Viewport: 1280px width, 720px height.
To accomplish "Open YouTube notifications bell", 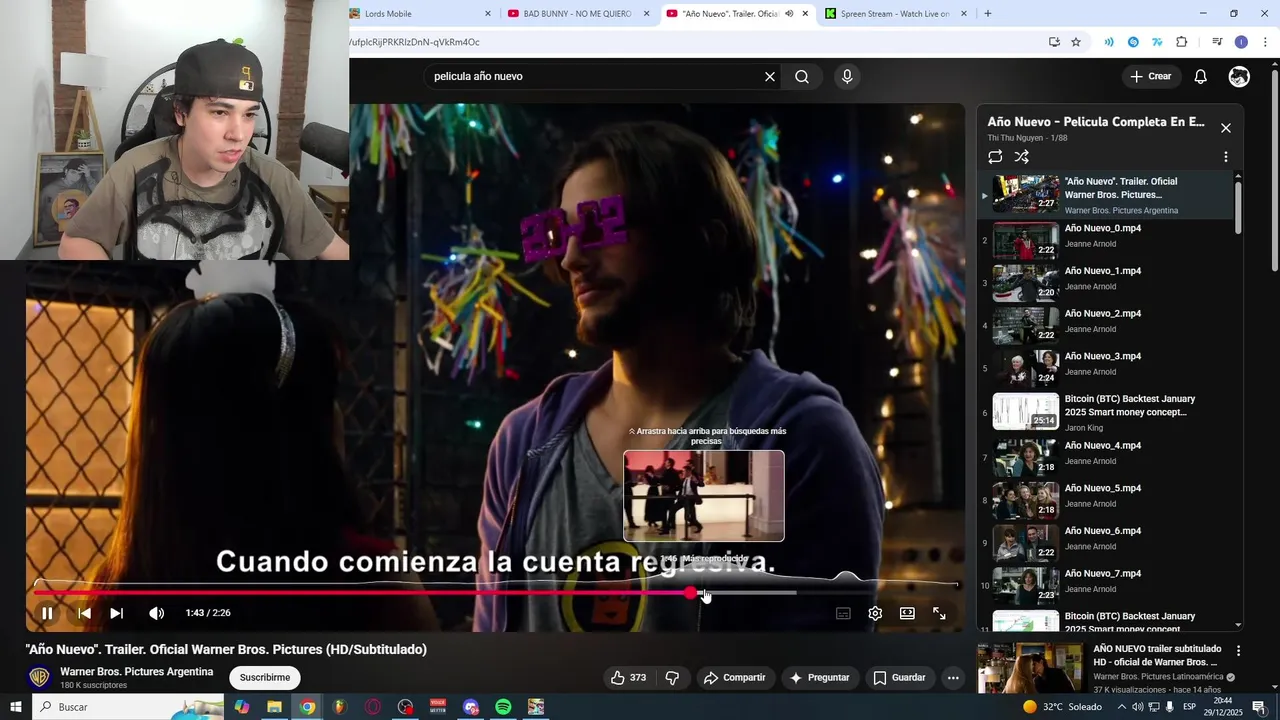I will pyautogui.click(x=1201, y=77).
